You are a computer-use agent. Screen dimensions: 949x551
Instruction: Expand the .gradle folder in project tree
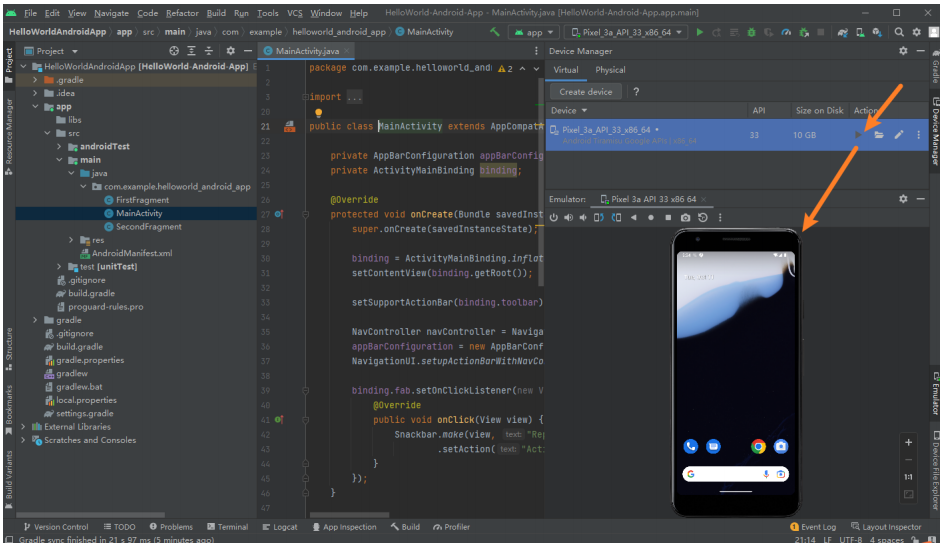pyautogui.click(x=36, y=80)
